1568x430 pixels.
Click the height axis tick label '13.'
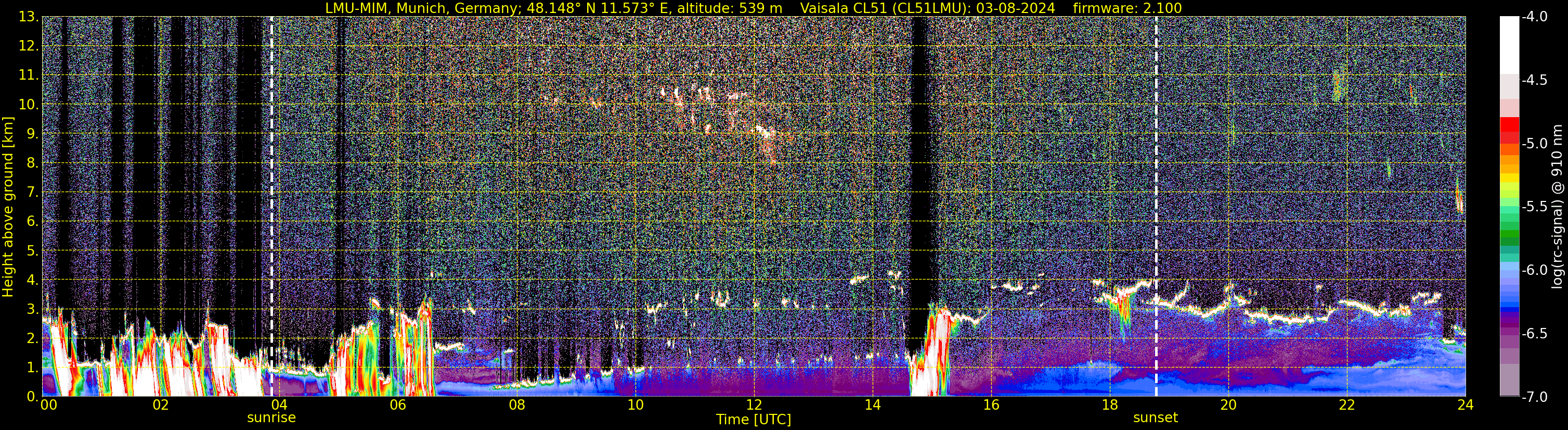point(29,17)
